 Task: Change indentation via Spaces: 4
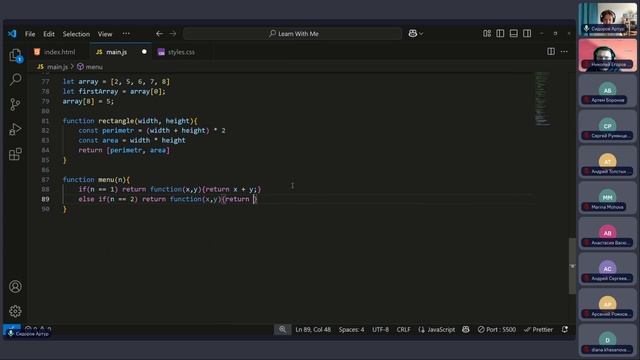point(351,329)
